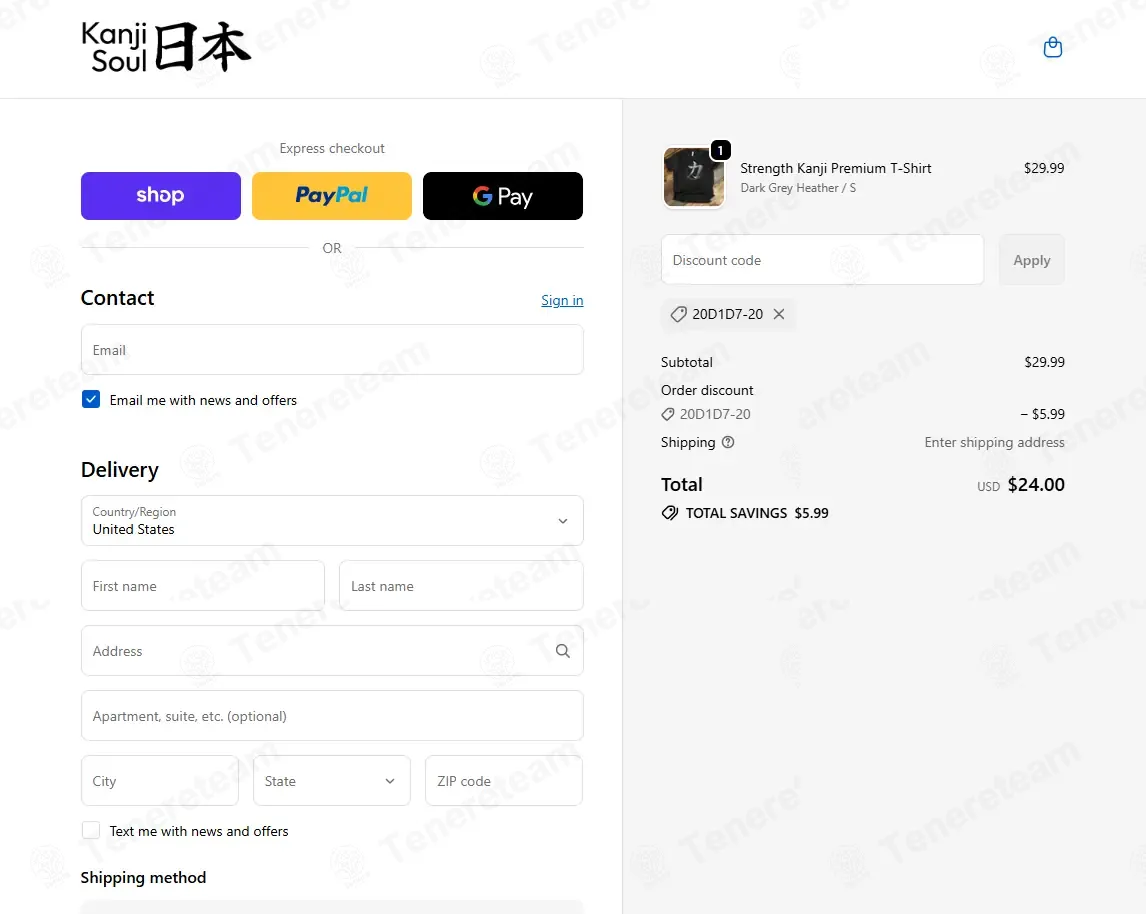This screenshot has height=914, width=1146.
Task: Focus the Last name field
Action: point(461,586)
